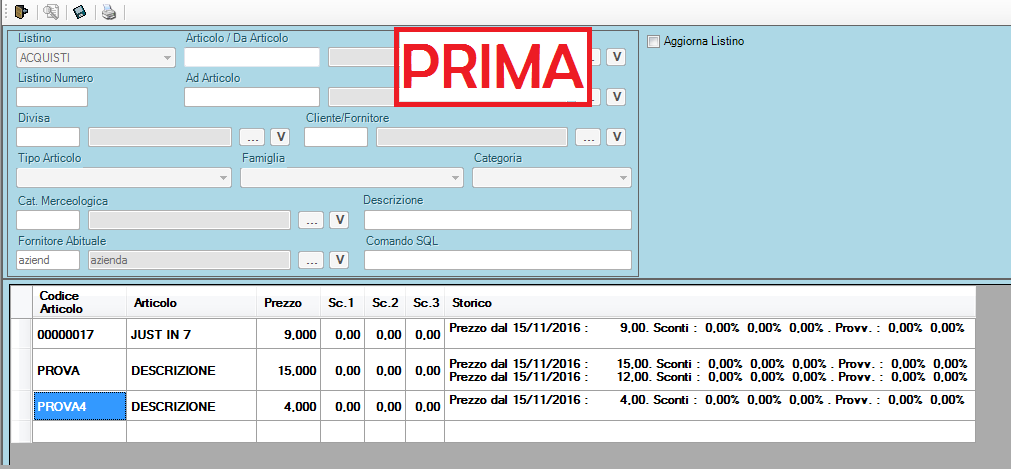Click the Storico line with price 12,00

coord(708,376)
